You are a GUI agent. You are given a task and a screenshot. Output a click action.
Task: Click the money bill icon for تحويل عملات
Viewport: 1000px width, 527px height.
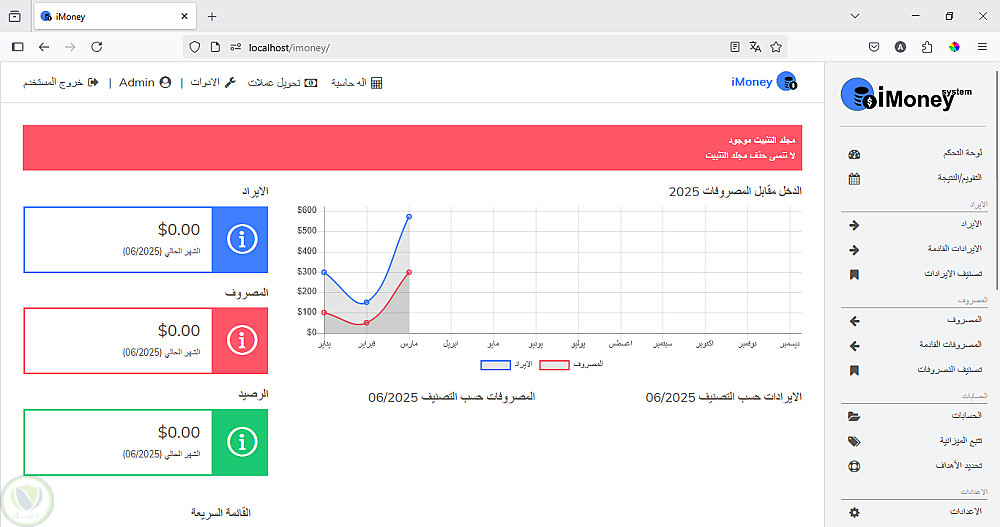pos(311,83)
